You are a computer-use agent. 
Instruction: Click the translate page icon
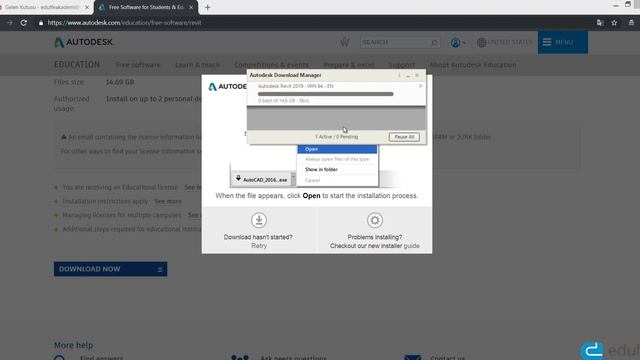[599, 23]
